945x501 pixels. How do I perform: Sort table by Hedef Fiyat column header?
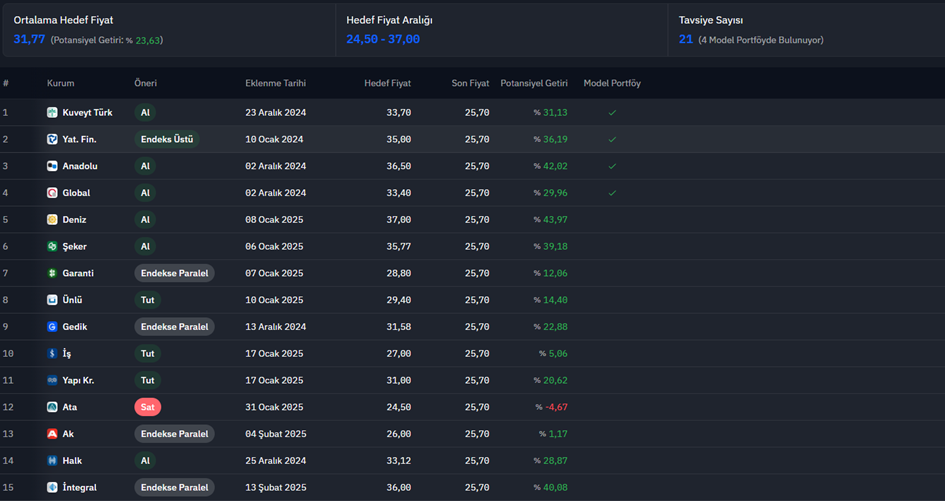pyautogui.click(x=388, y=83)
